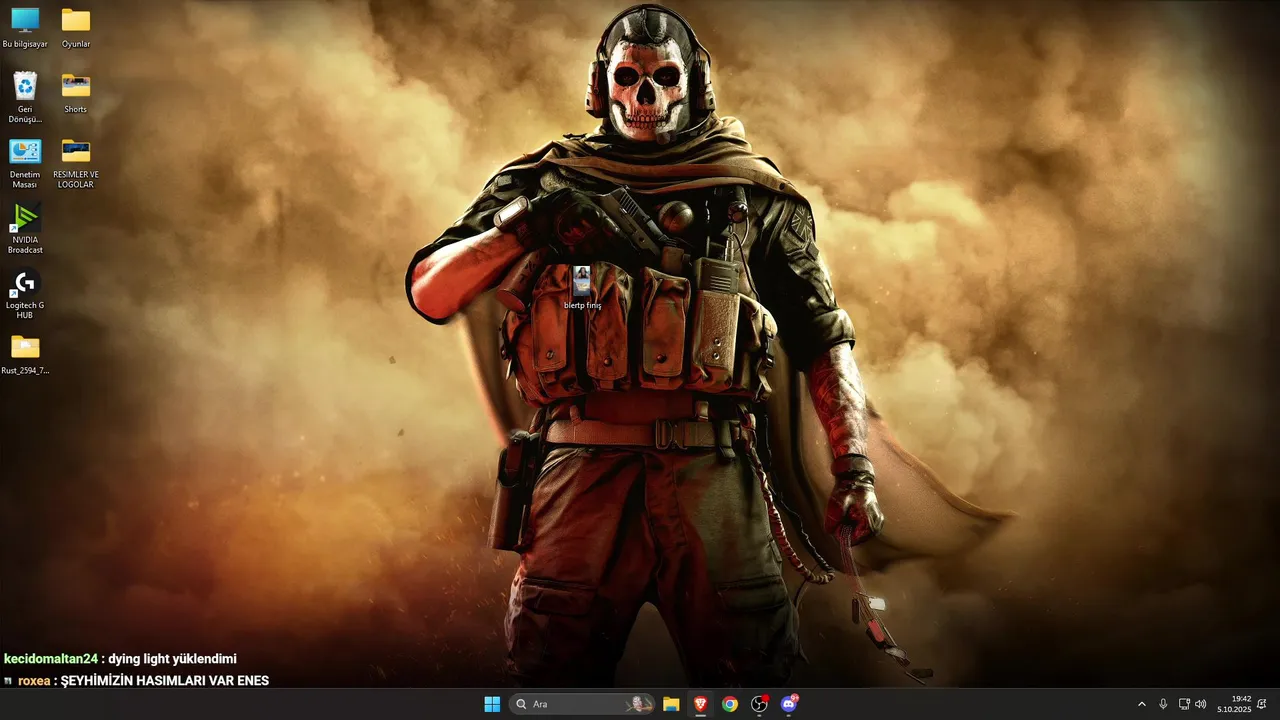This screenshot has width=1280, height=720.
Task: Open the notification bell icon
Action: pos(1262,704)
